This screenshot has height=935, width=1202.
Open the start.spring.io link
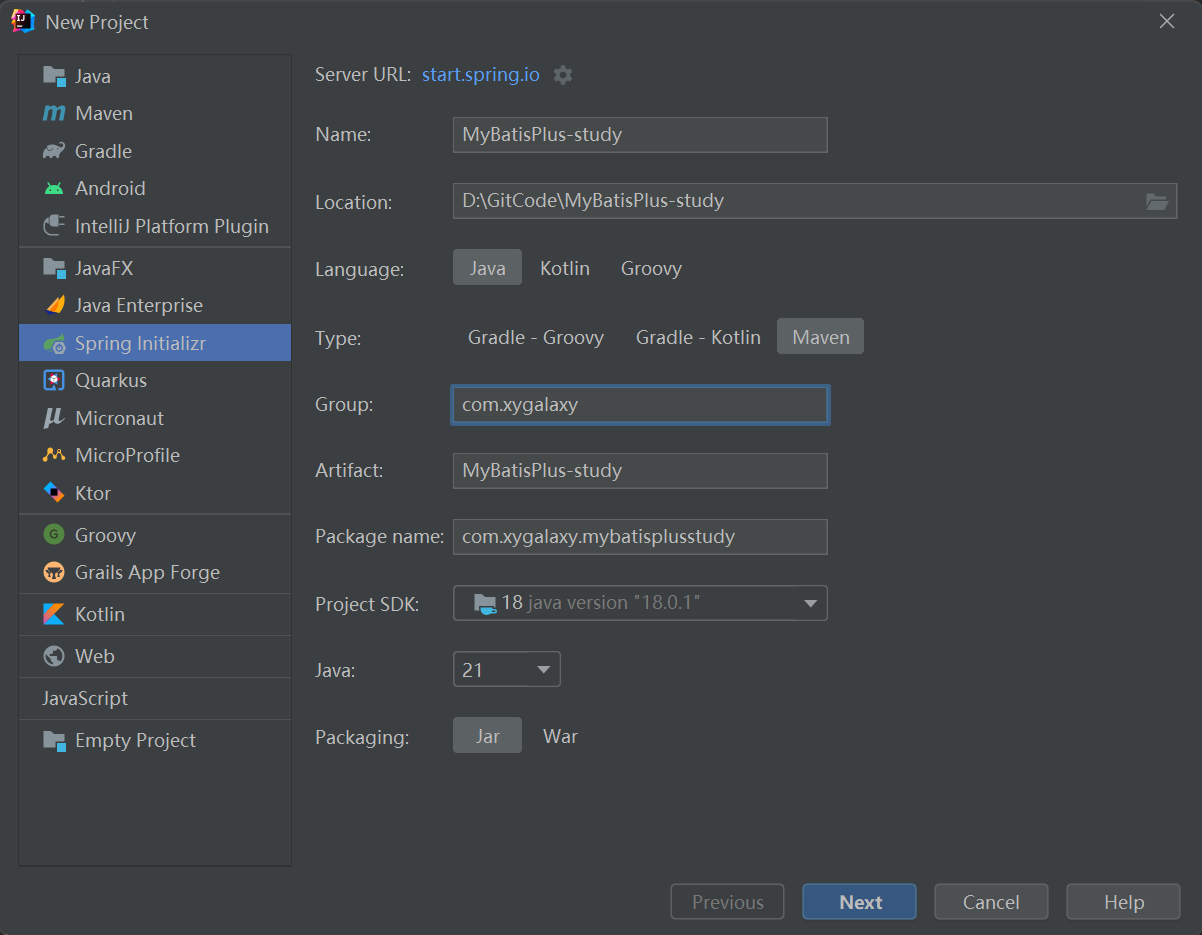point(481,75)
